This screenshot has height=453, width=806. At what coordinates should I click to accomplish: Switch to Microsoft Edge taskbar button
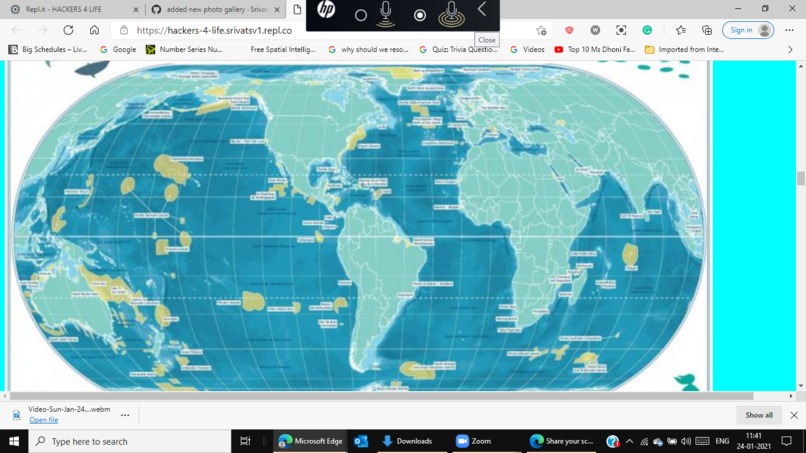[x=310, y=441]
